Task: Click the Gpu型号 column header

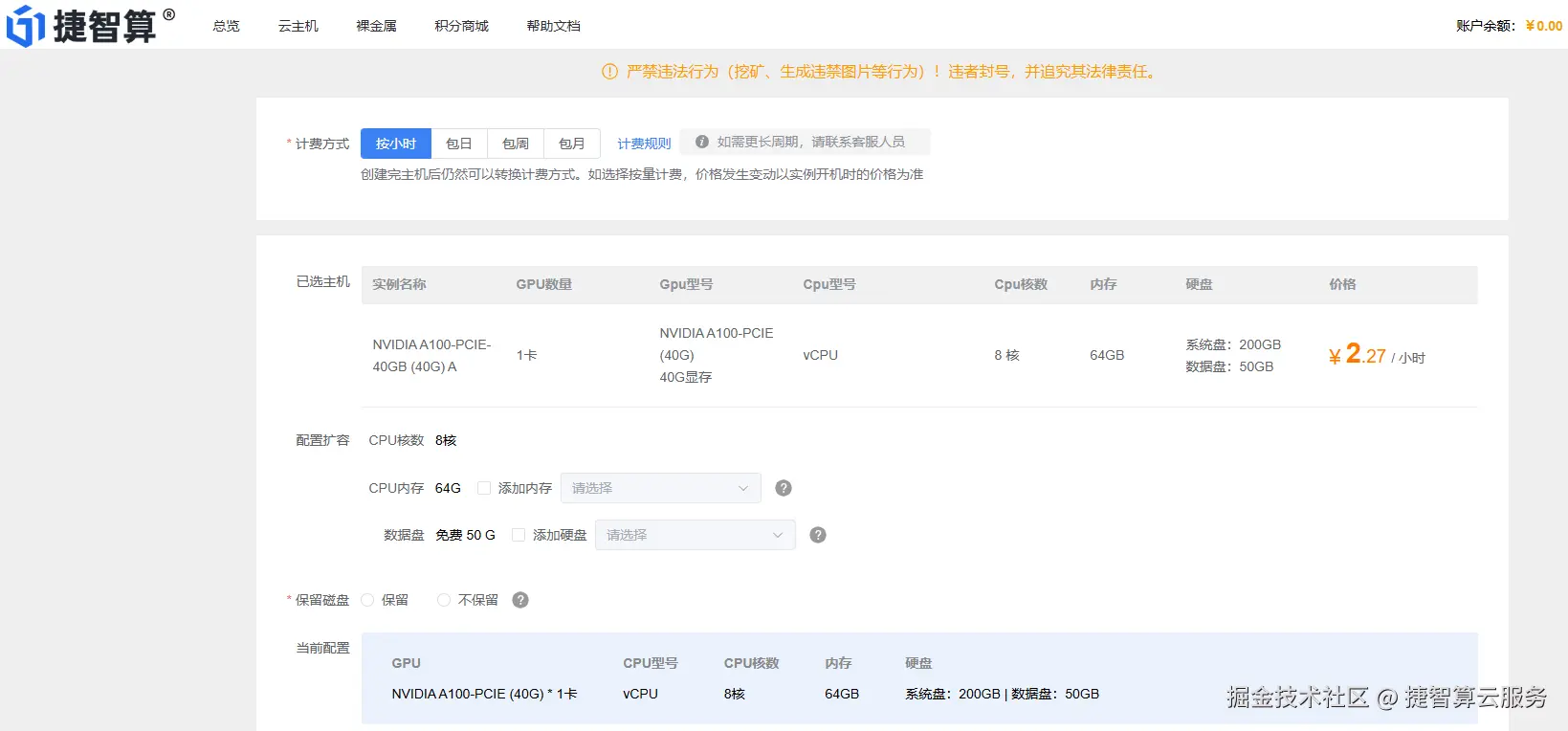Action: pos(687,284)
